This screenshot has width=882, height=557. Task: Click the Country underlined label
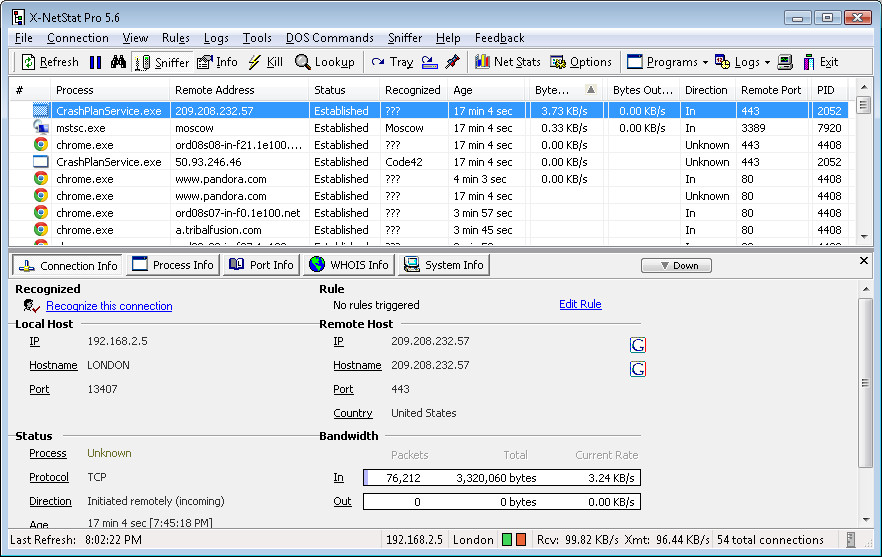click(353, 413)
